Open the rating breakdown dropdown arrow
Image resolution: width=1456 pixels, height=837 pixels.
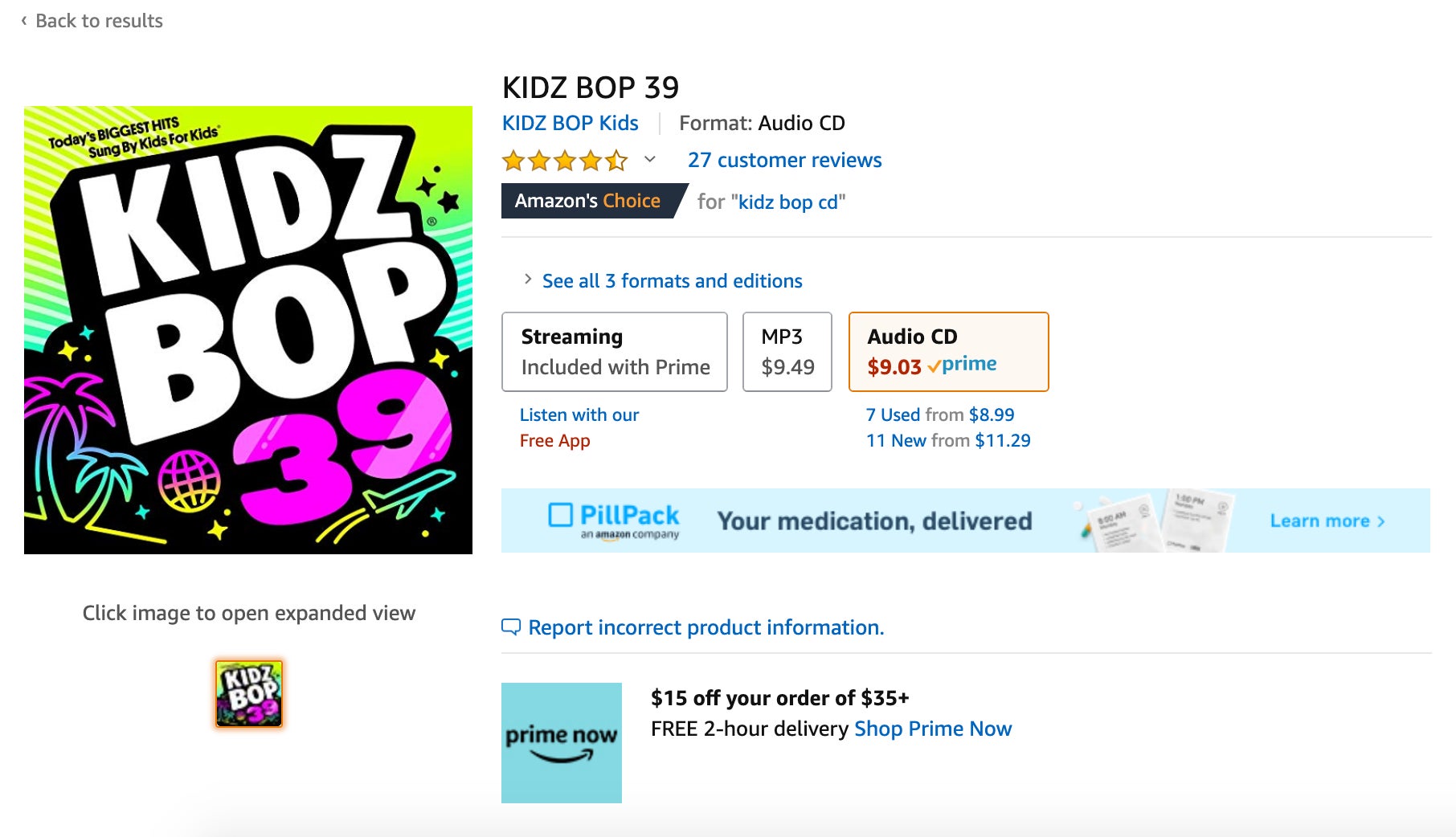(650, 160)
